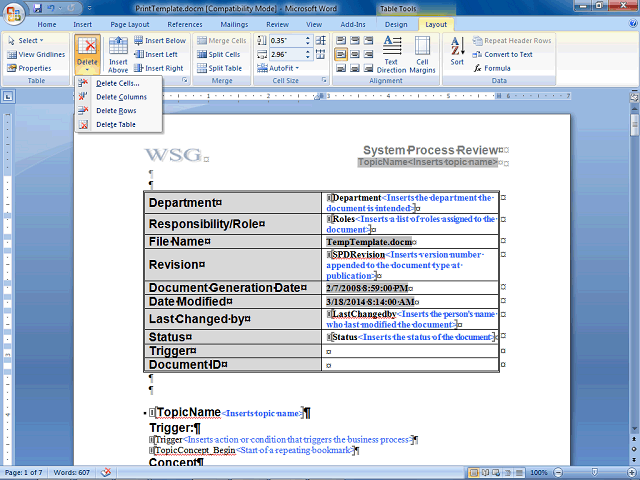Open the AutoFit dropdown
Viewport: 640px width, 480px height.
point(278,68)
